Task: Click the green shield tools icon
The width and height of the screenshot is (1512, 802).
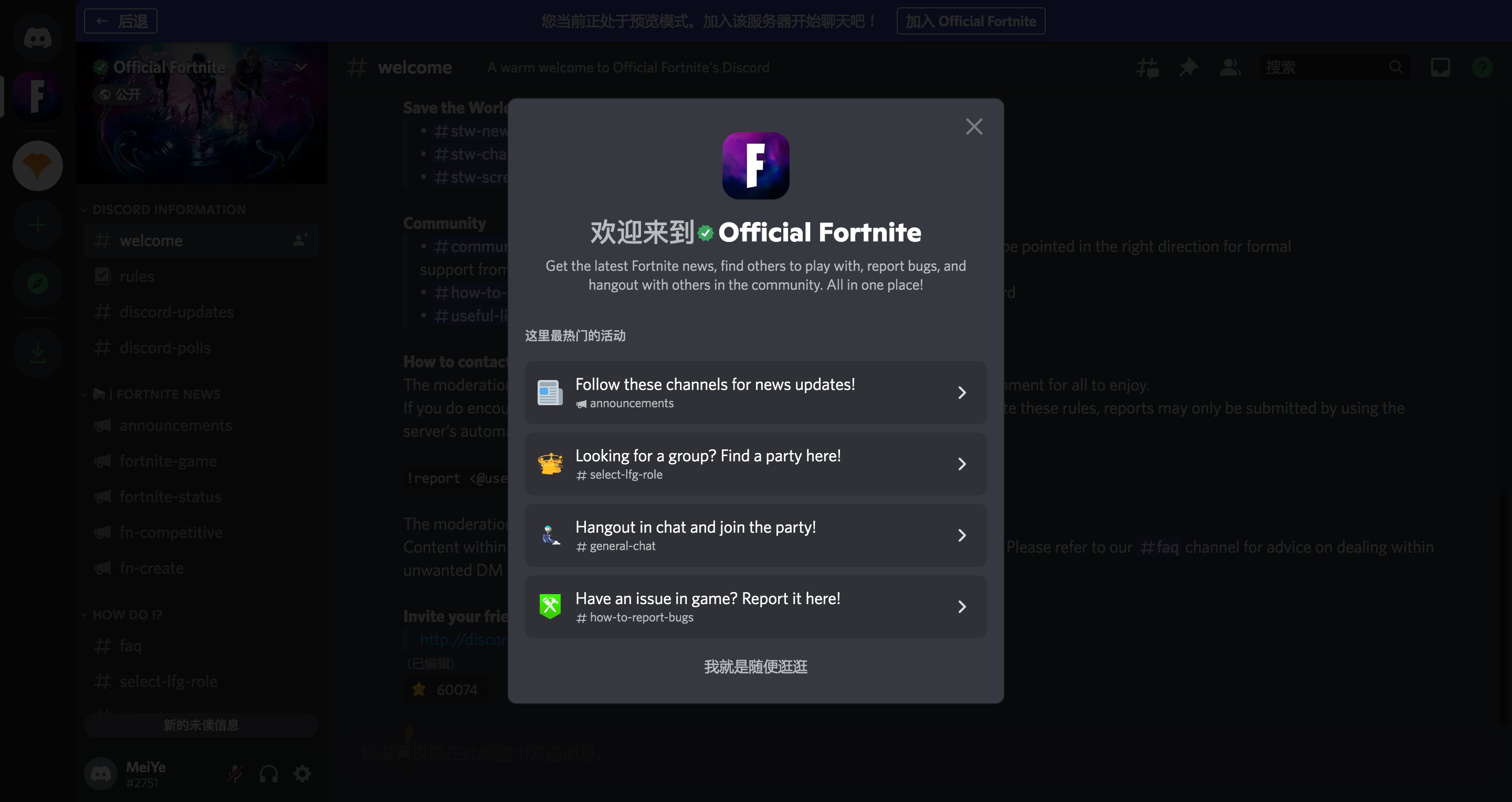Action: click(550, 607)
